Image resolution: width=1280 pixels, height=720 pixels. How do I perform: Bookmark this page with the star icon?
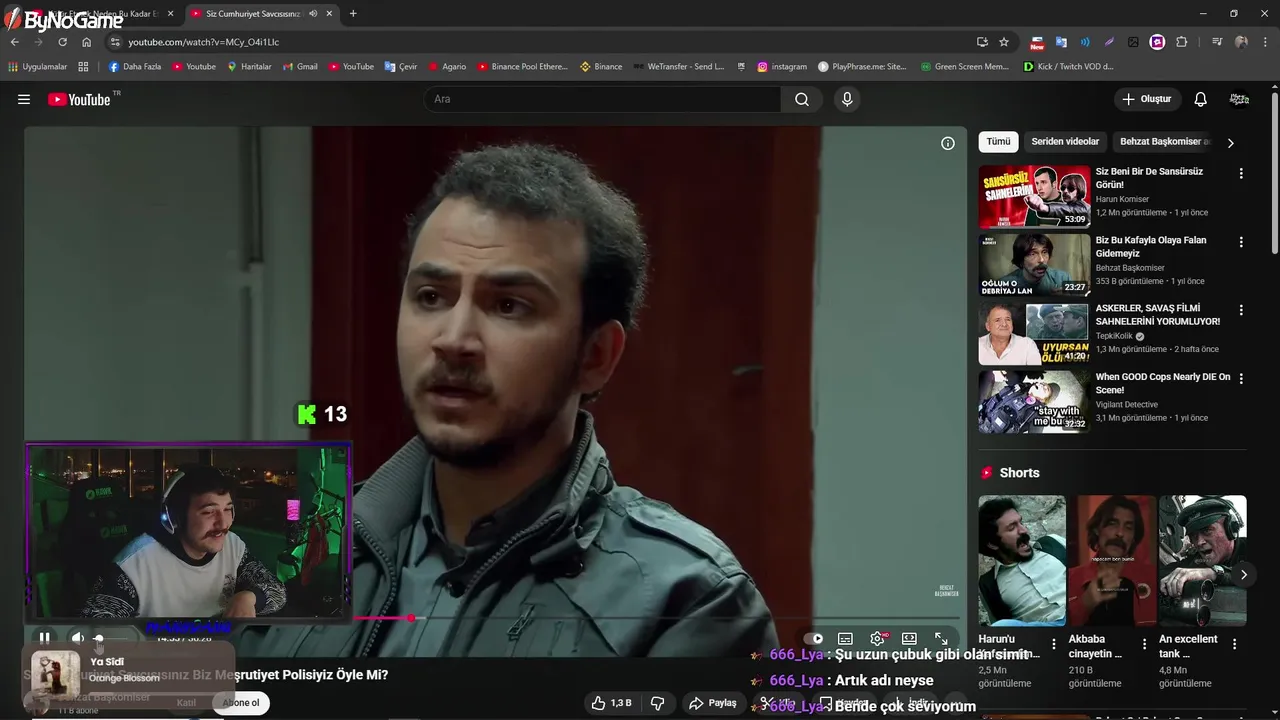[x=1004, y=42]
